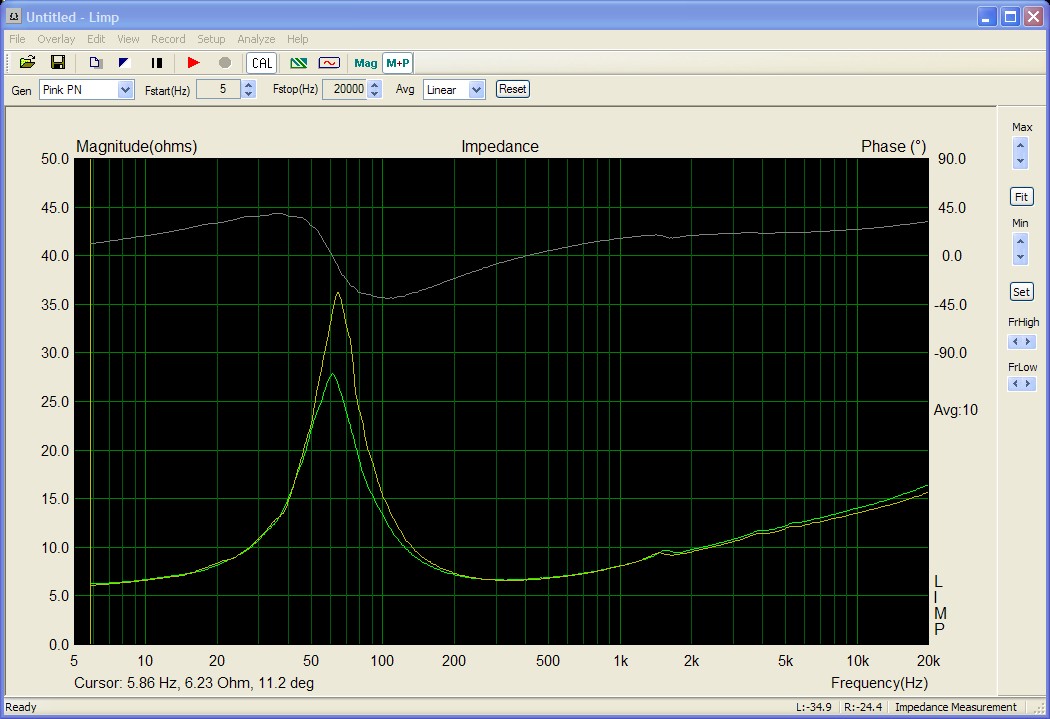Increase Fstop(Hz) with its up arrow
The image size is (1050, 719).
point(375,85)
